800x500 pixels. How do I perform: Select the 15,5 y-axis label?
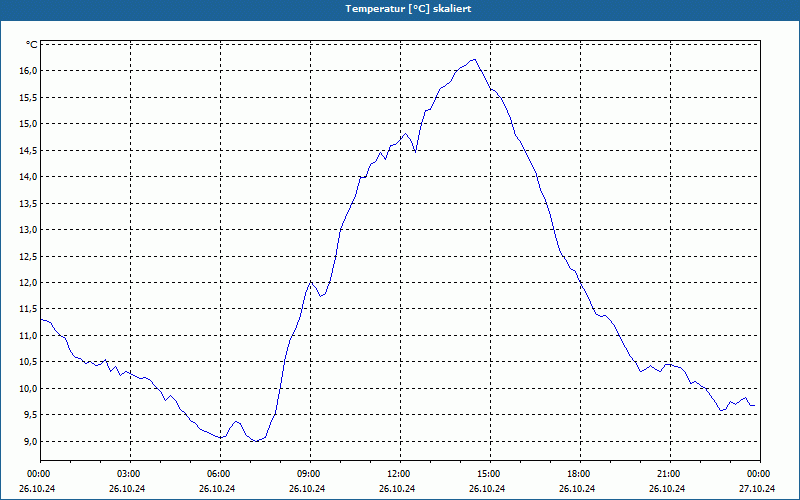click(x=29, y=97)
